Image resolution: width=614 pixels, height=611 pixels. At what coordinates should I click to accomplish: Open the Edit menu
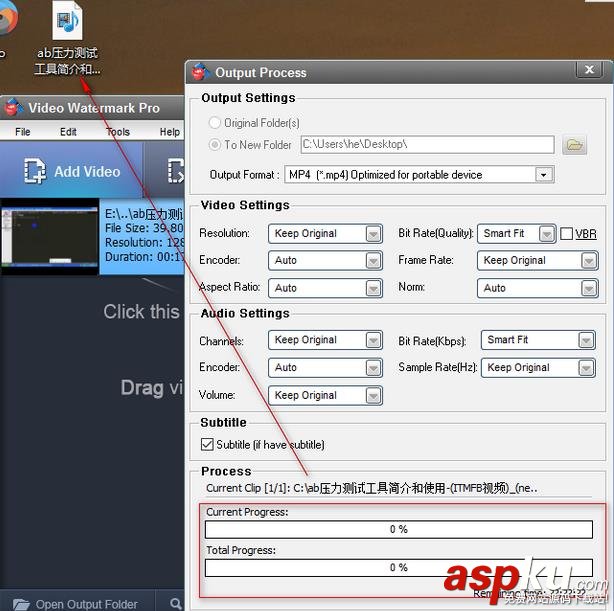pos(68,132)
